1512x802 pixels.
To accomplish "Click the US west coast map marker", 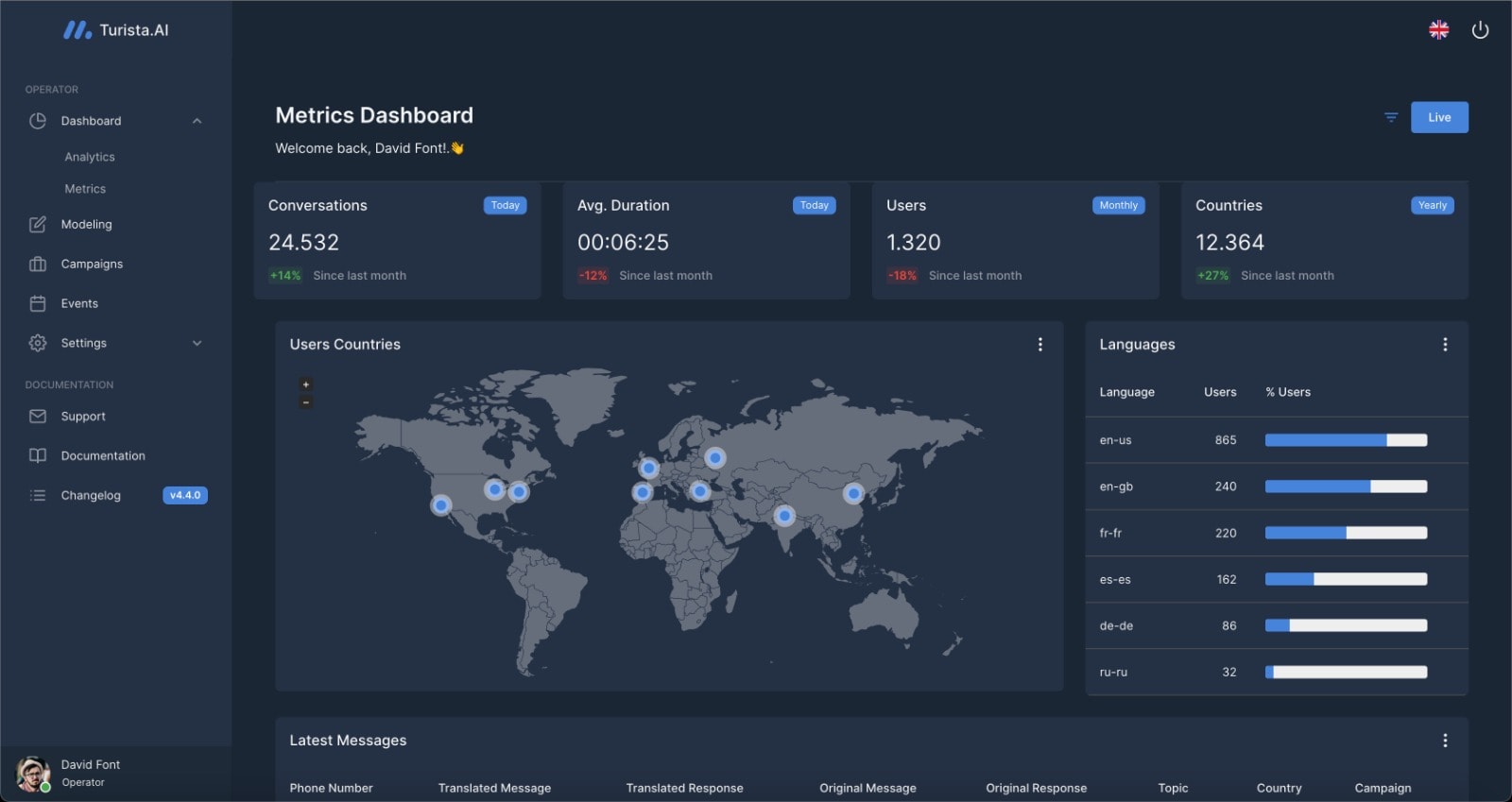I will 441,505.
